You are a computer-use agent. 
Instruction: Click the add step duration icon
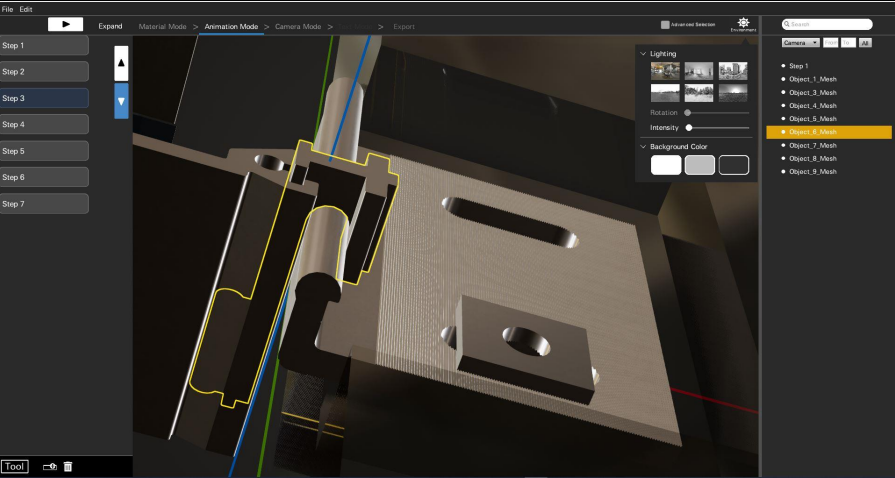click(50, 467)
